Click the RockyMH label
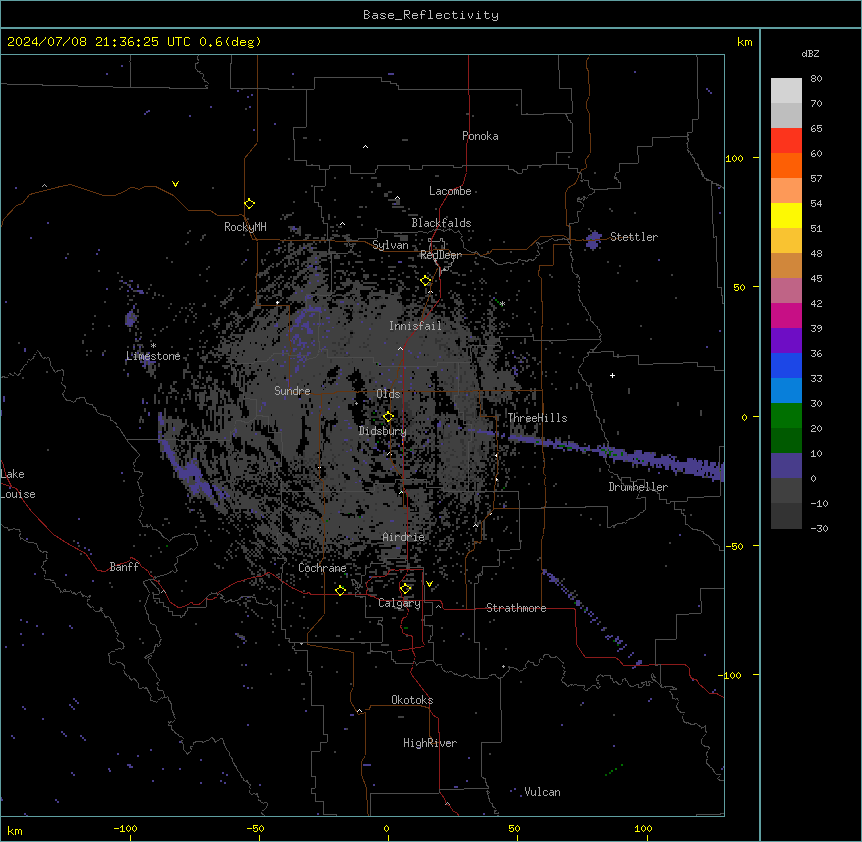This screenshot has height=842, width=862. pos(245,227)
